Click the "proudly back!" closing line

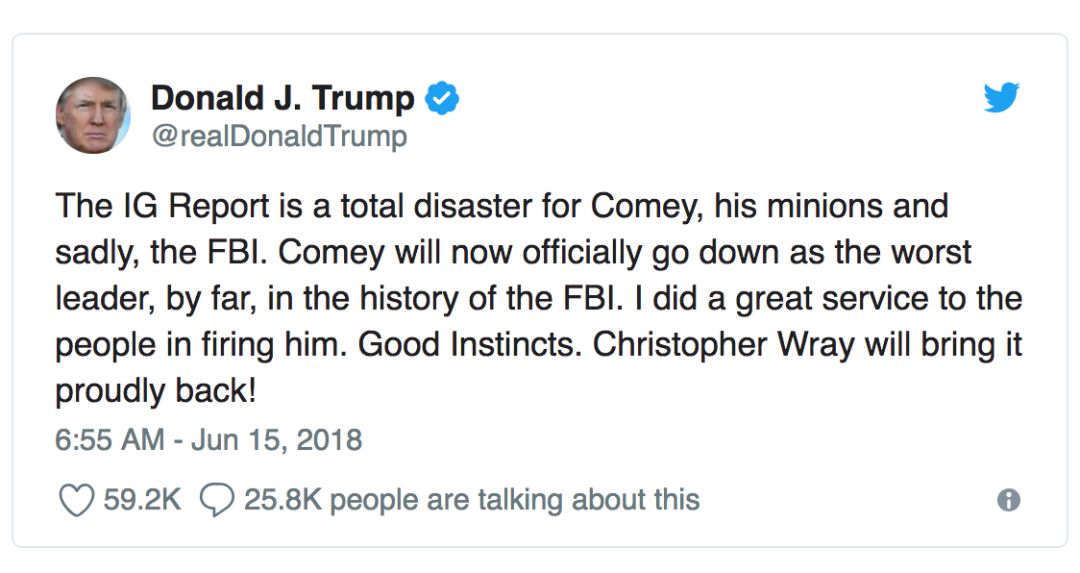pyautogui.click(x=156, y=391)
